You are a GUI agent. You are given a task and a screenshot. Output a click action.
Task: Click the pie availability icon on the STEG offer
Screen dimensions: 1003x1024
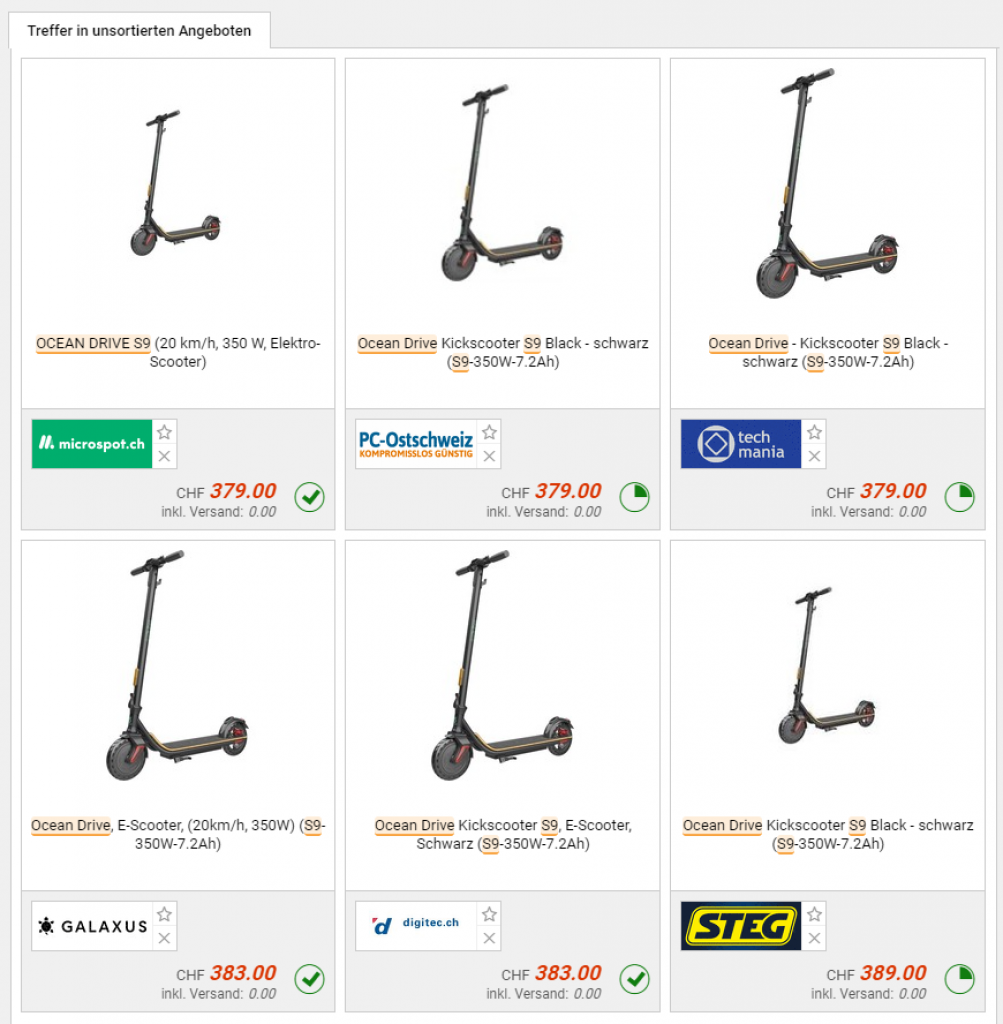coord(959,979)
